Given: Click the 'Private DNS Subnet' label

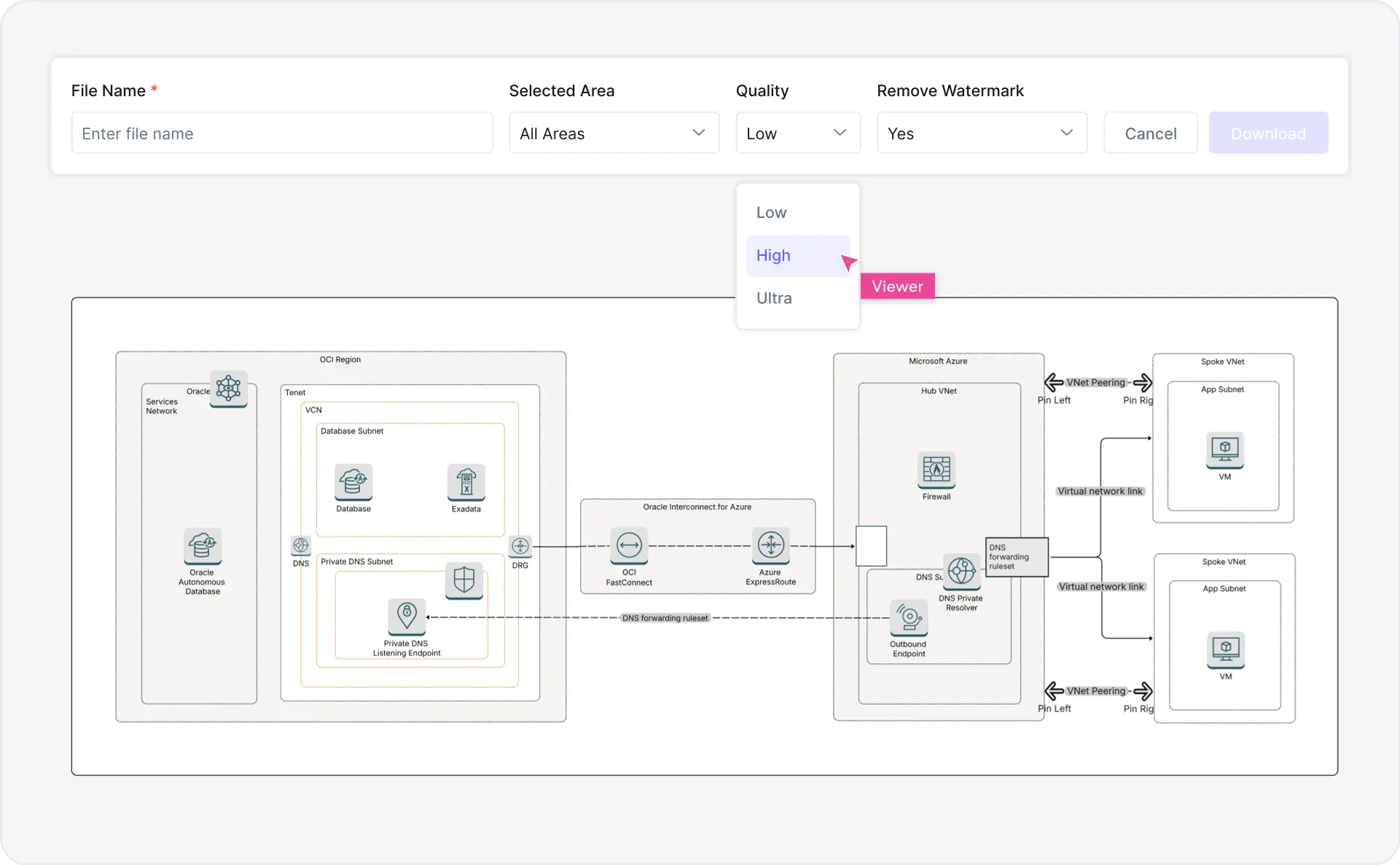Looking at the screenshot, I should point(356,562).
